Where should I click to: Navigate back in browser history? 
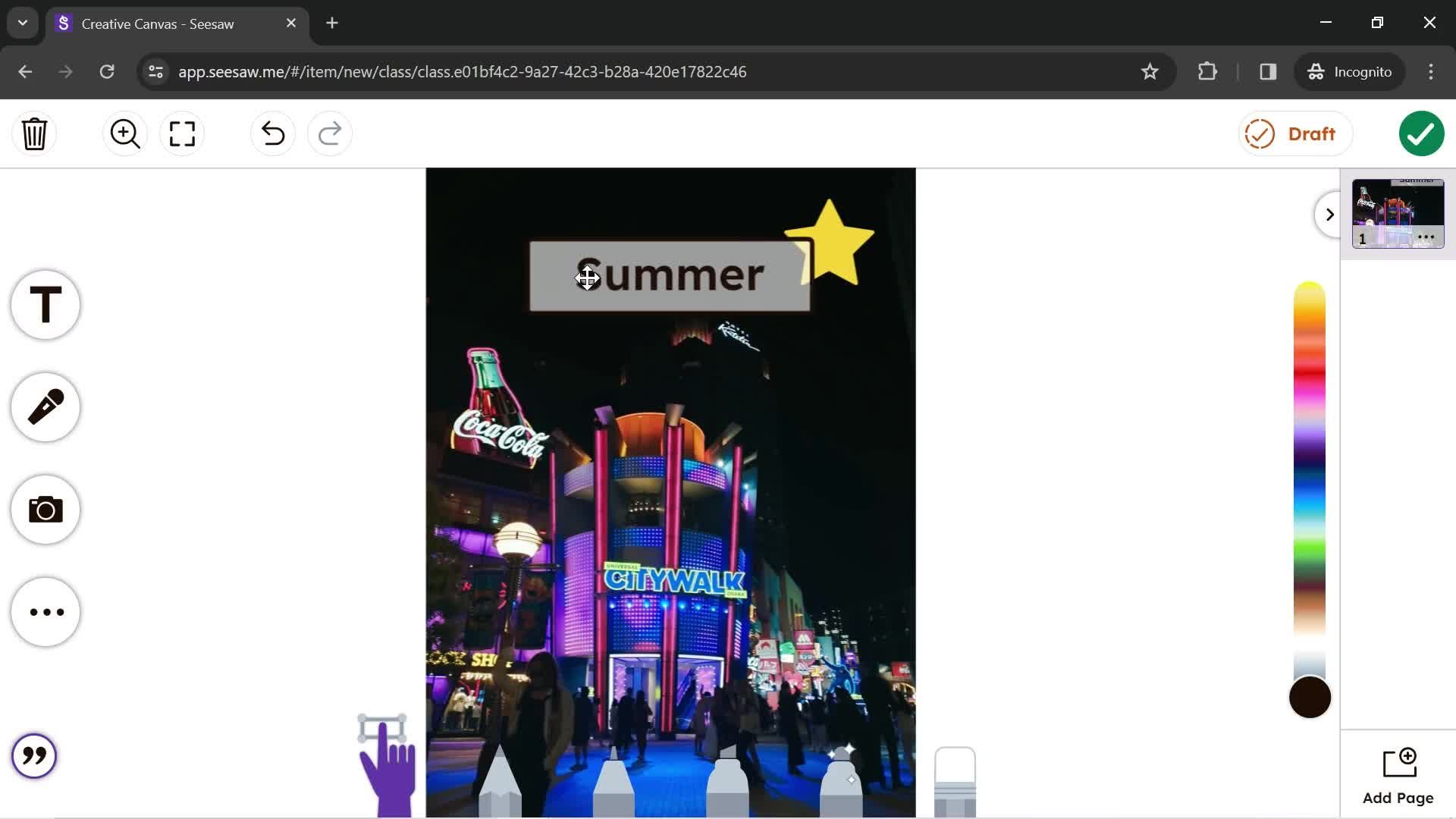[25, 71]
